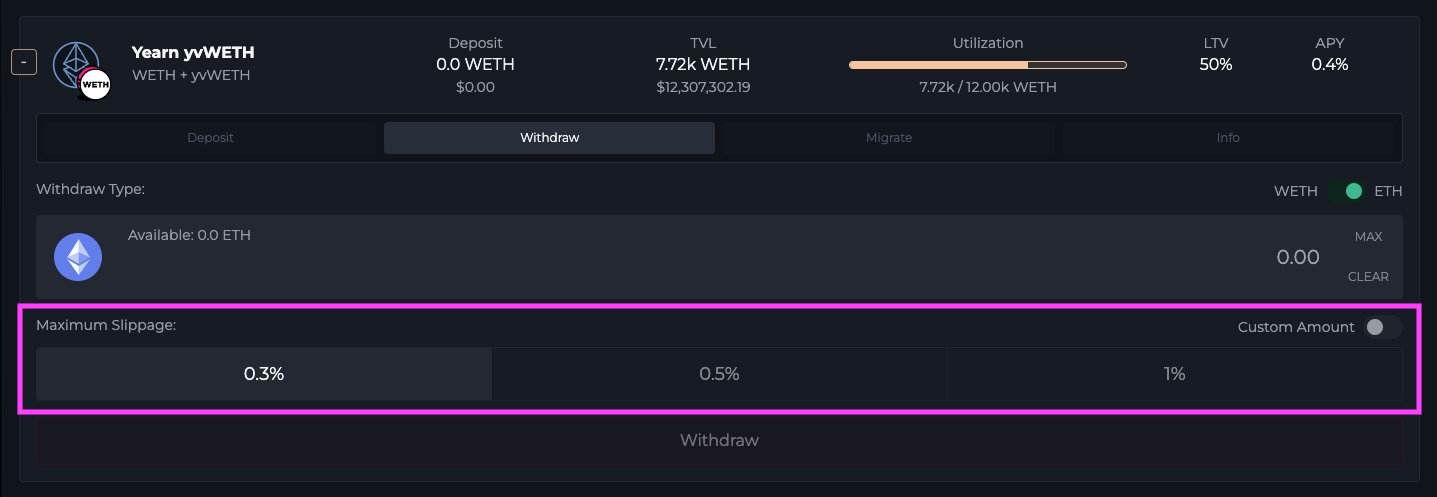
Task: Toggle withdraw type between WETH and ETH
Action: (1346, 191)
